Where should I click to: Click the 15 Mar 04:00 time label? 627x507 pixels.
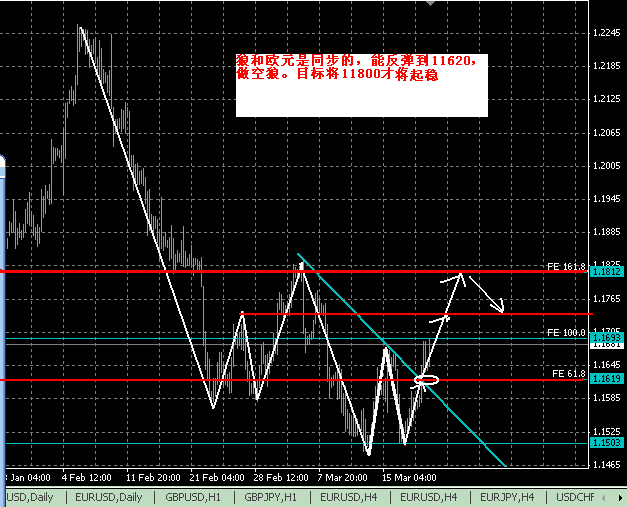point(409,477)
